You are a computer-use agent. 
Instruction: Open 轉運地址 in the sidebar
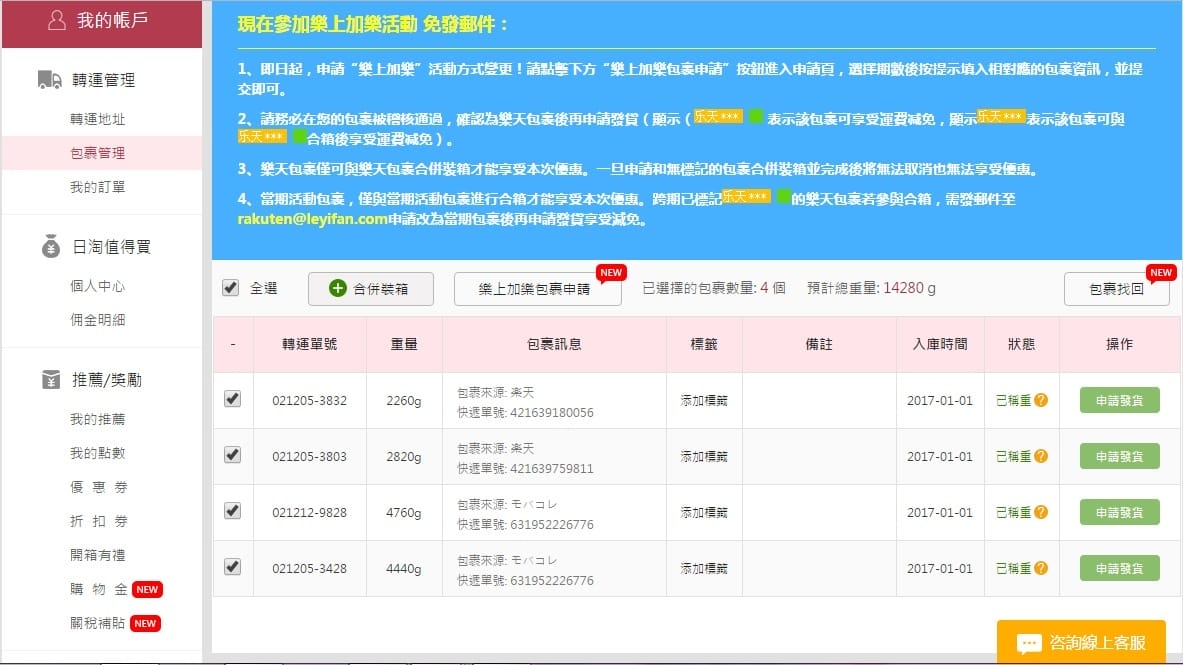(x=97, y=119)
